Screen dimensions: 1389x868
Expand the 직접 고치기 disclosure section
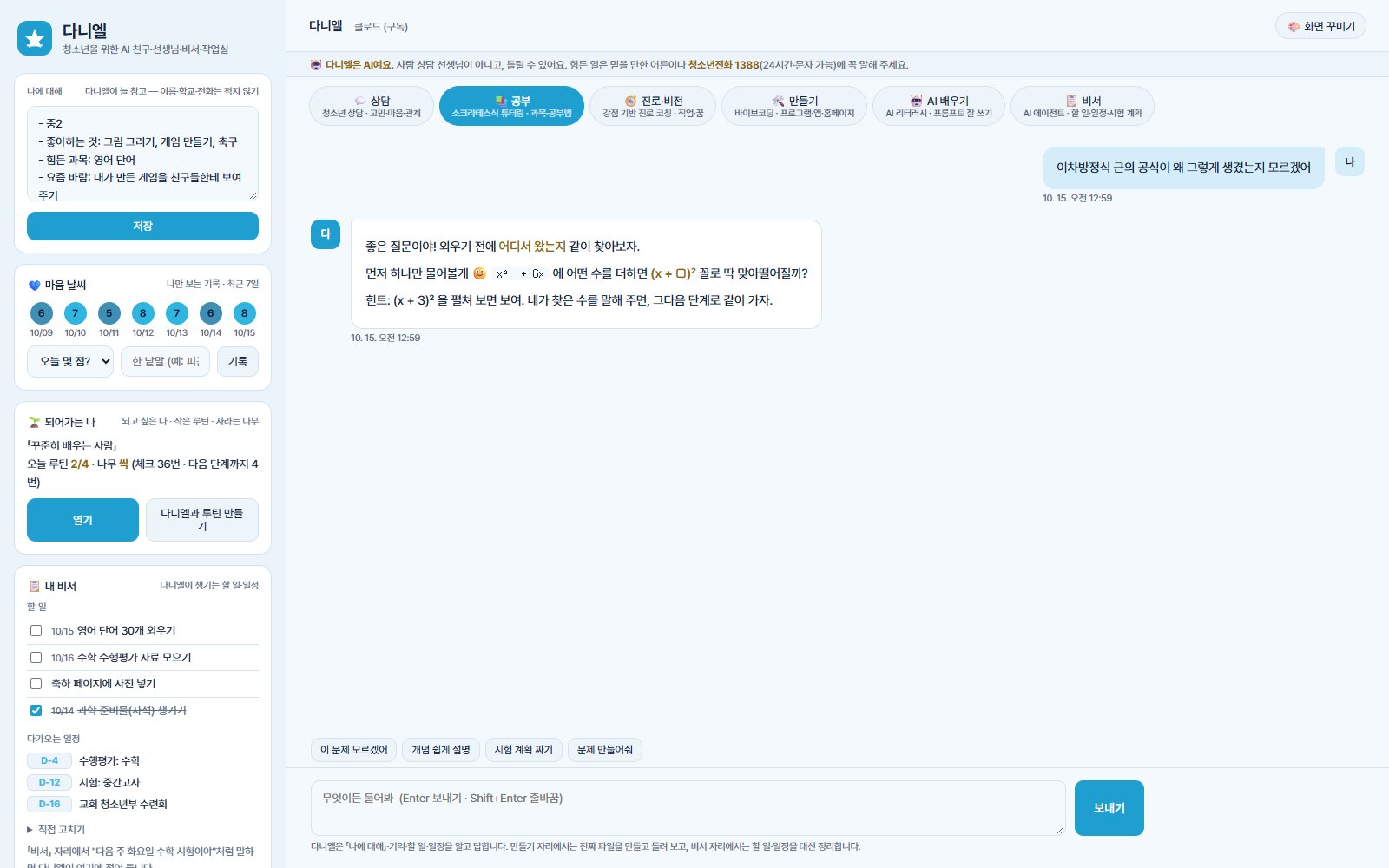tap(56, 830)
